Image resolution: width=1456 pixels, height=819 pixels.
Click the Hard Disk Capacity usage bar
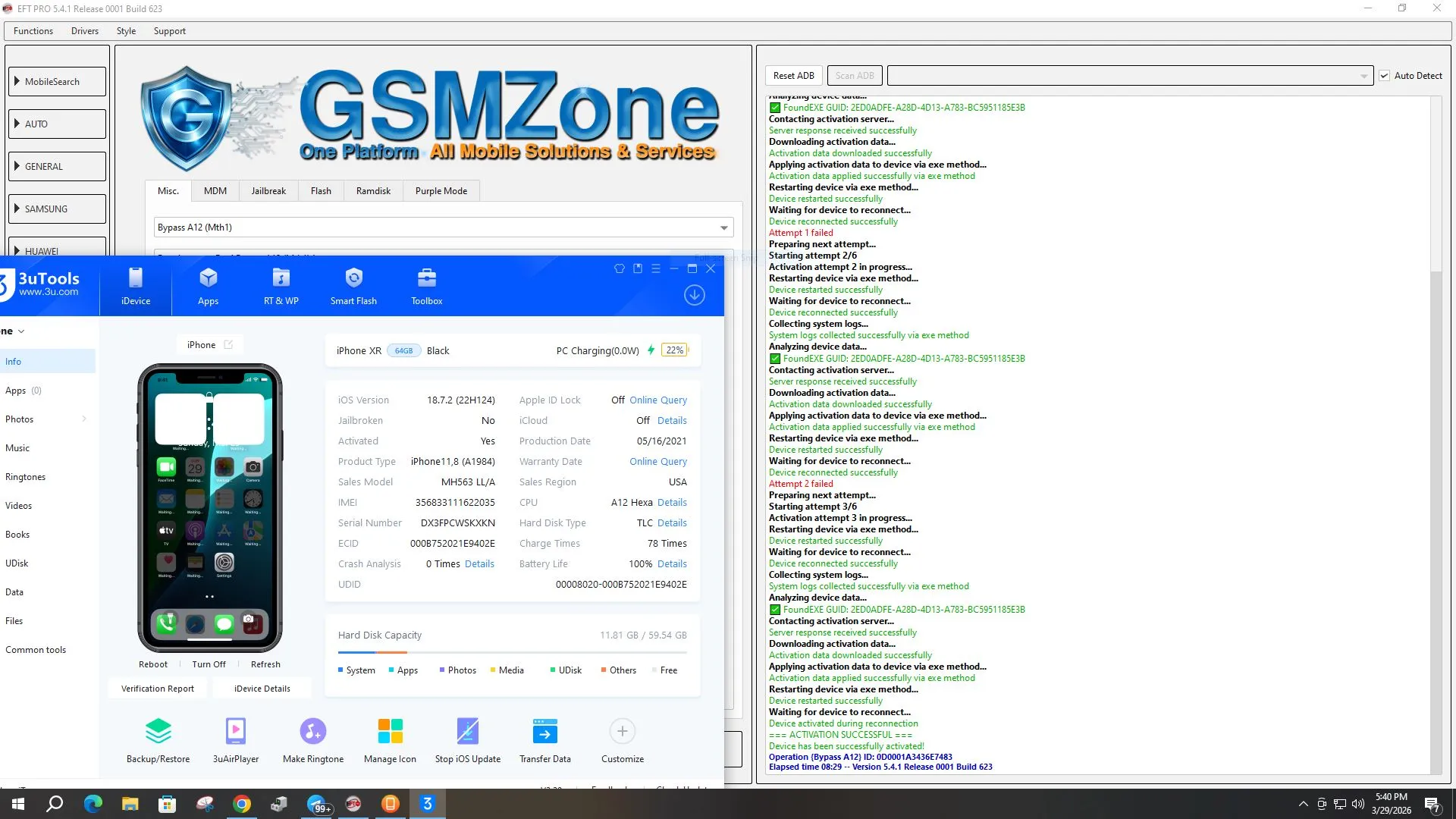[x=512, y=652]
